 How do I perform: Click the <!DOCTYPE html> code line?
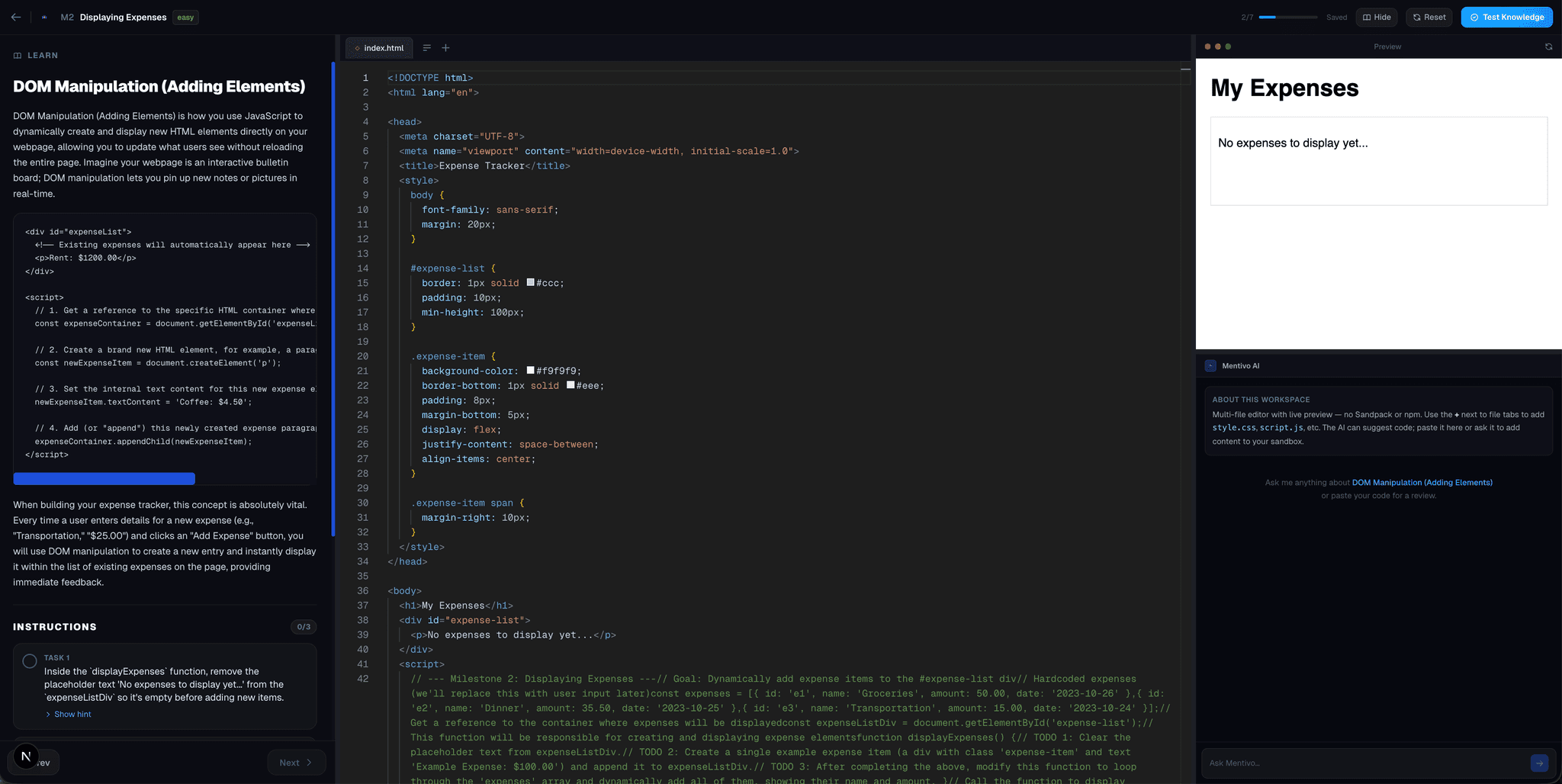coord(430,78)
